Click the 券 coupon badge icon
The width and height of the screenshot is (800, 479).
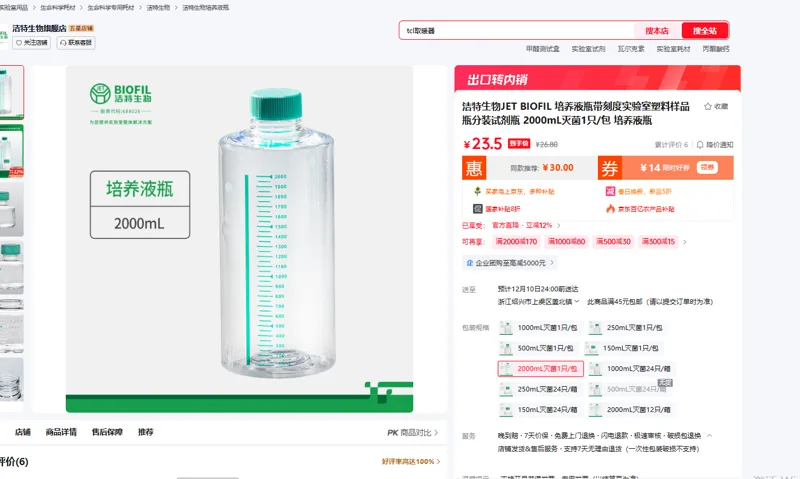(610, 168)
